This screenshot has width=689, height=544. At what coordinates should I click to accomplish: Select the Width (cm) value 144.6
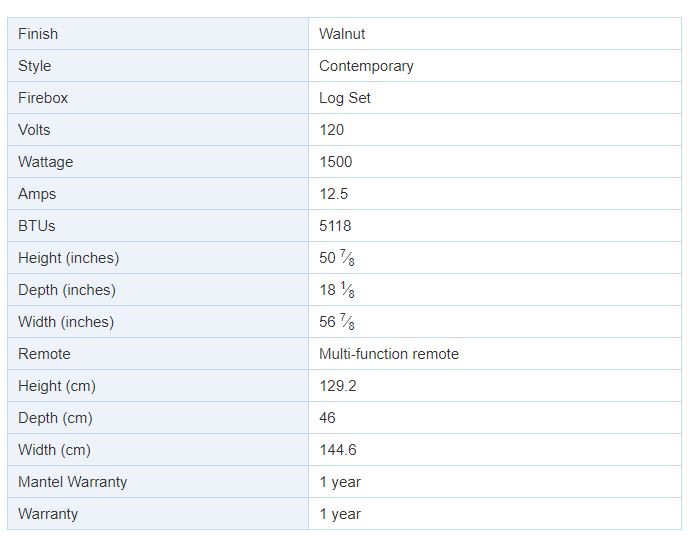pos(338,450)
